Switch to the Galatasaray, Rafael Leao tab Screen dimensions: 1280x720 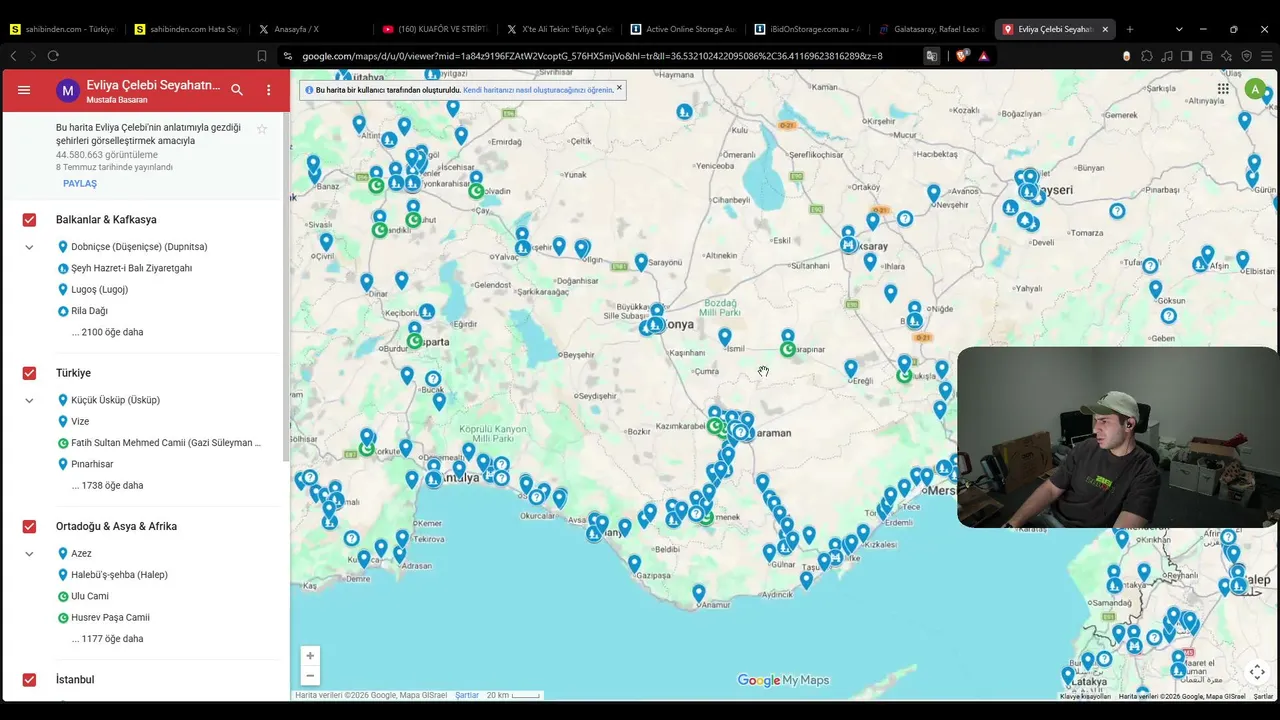930,29
